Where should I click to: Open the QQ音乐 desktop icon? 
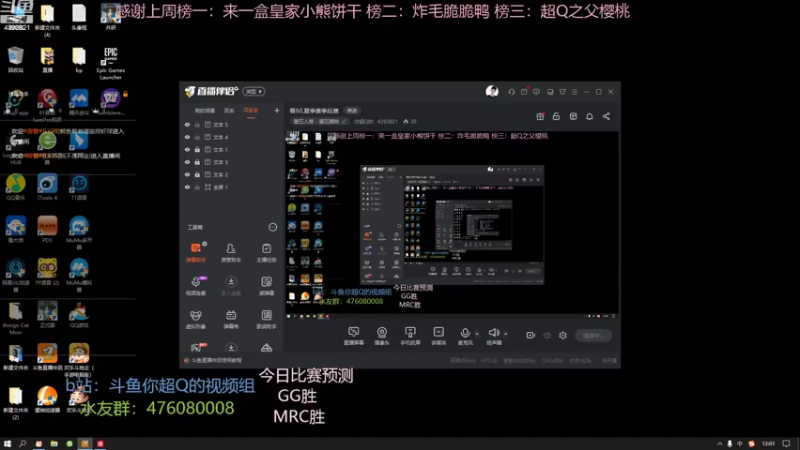pyautogui.click(x=16, y=187)
